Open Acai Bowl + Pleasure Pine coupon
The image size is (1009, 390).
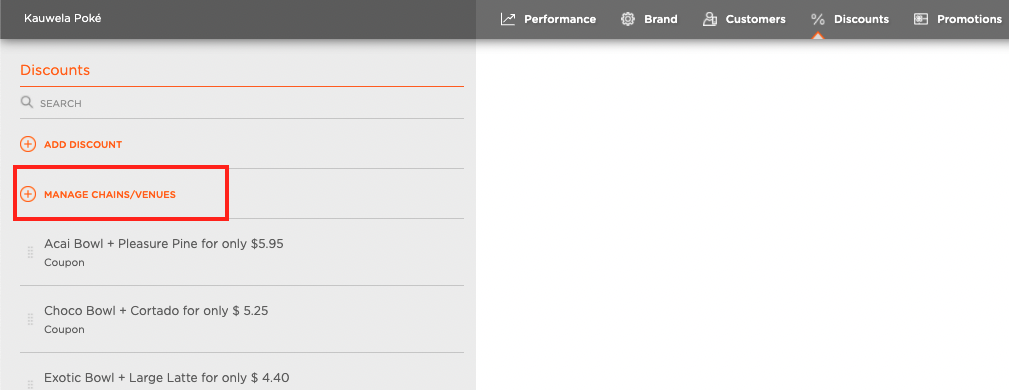(x=242, y=252)
